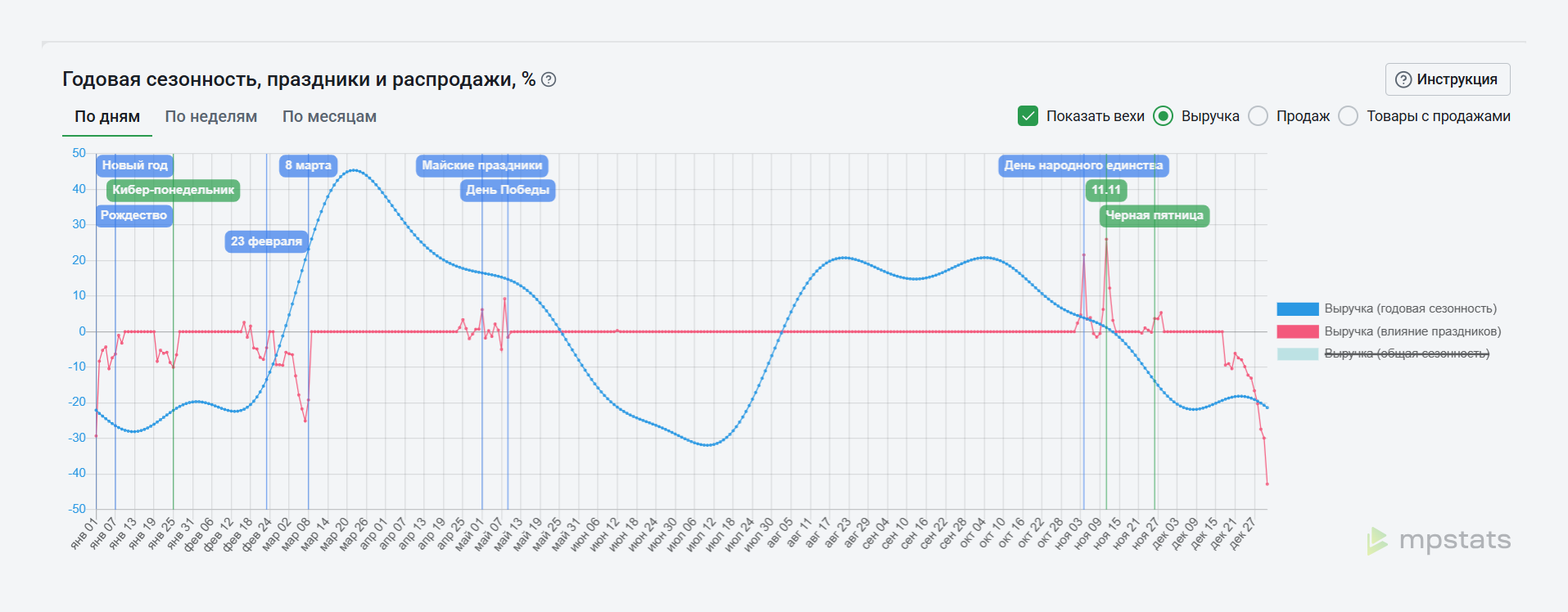Click the mpstats logo watermark

tap(1439, 541)
